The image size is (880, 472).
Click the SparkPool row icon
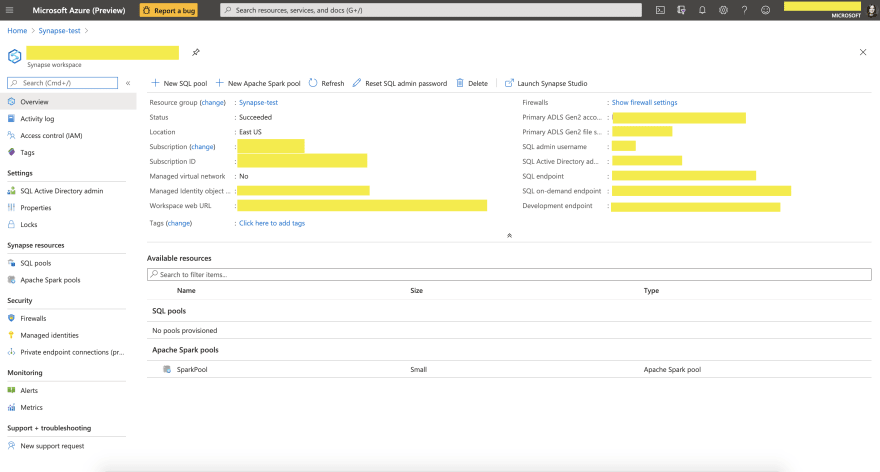167,369
